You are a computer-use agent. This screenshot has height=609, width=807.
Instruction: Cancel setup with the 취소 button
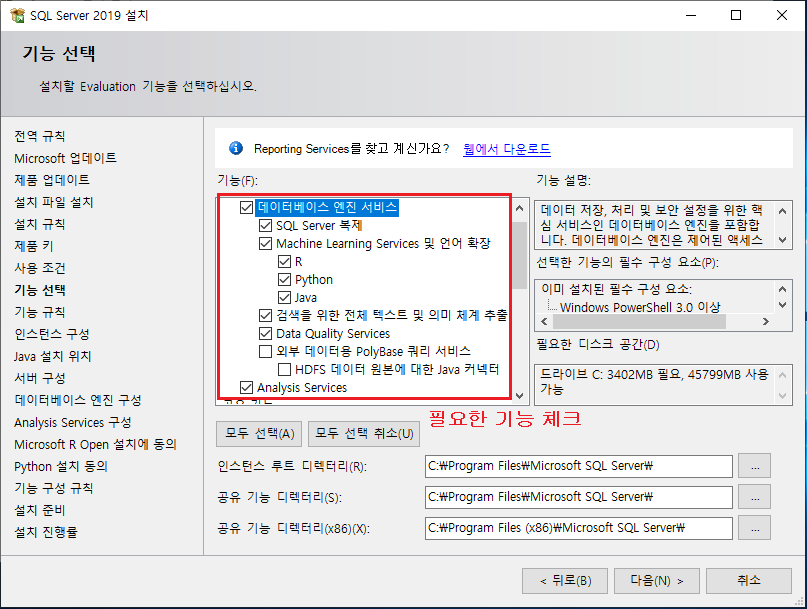tap(749, 581)
